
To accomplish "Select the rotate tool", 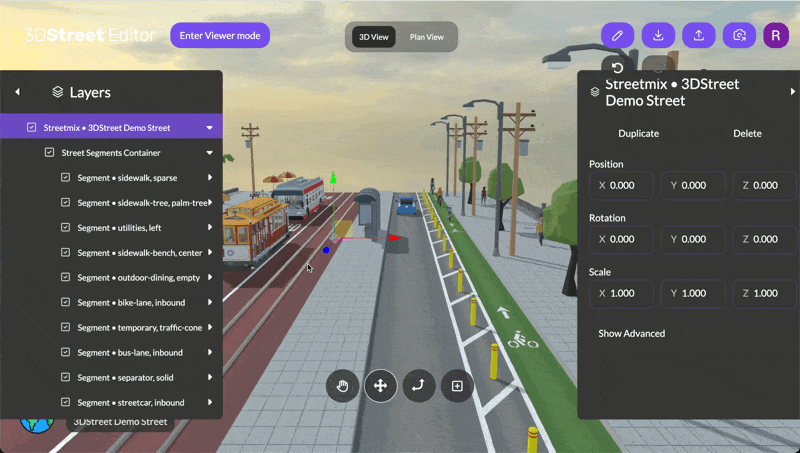I will point(419,385).
